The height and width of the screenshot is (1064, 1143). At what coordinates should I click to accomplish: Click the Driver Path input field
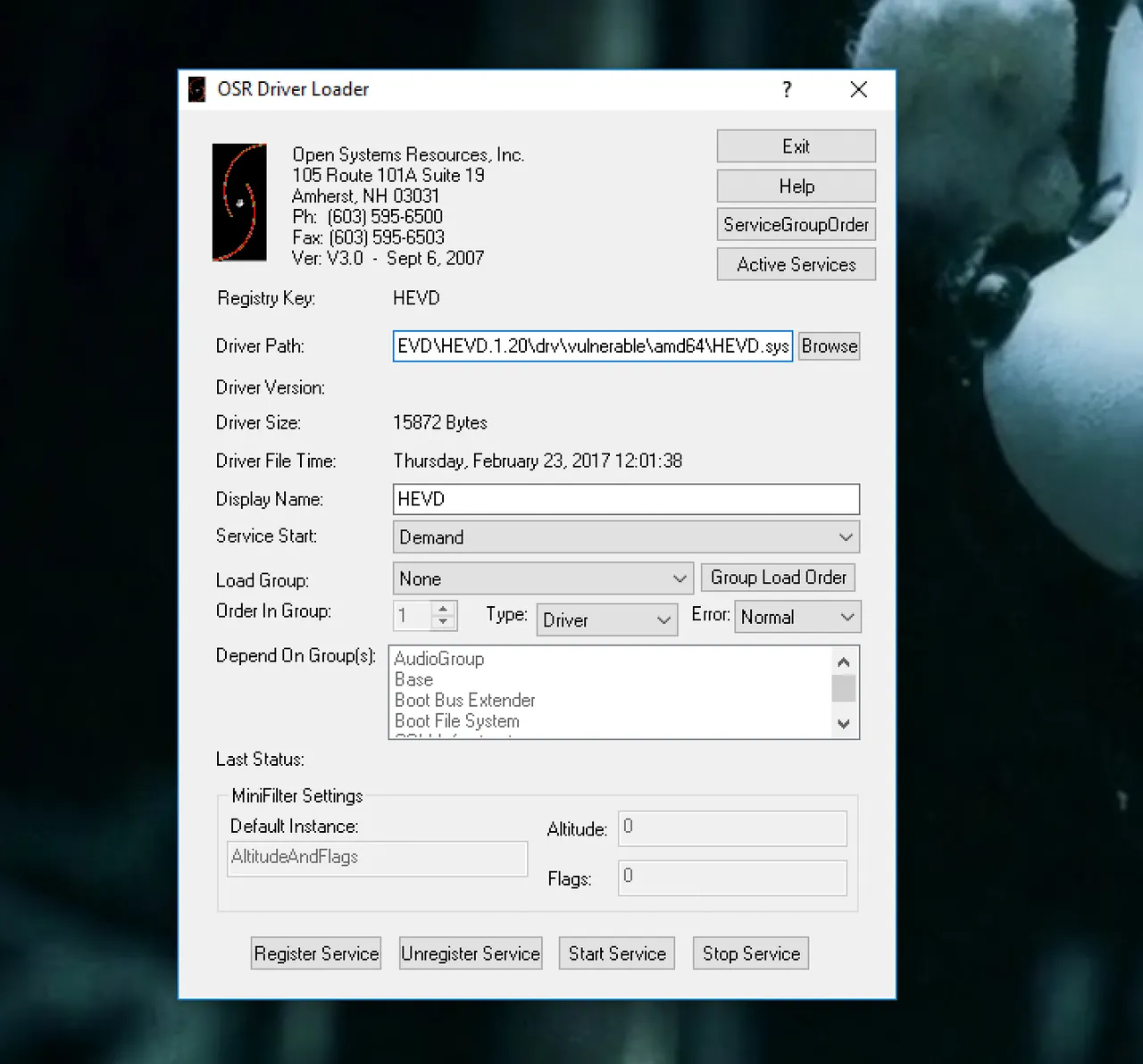(593, 346)
